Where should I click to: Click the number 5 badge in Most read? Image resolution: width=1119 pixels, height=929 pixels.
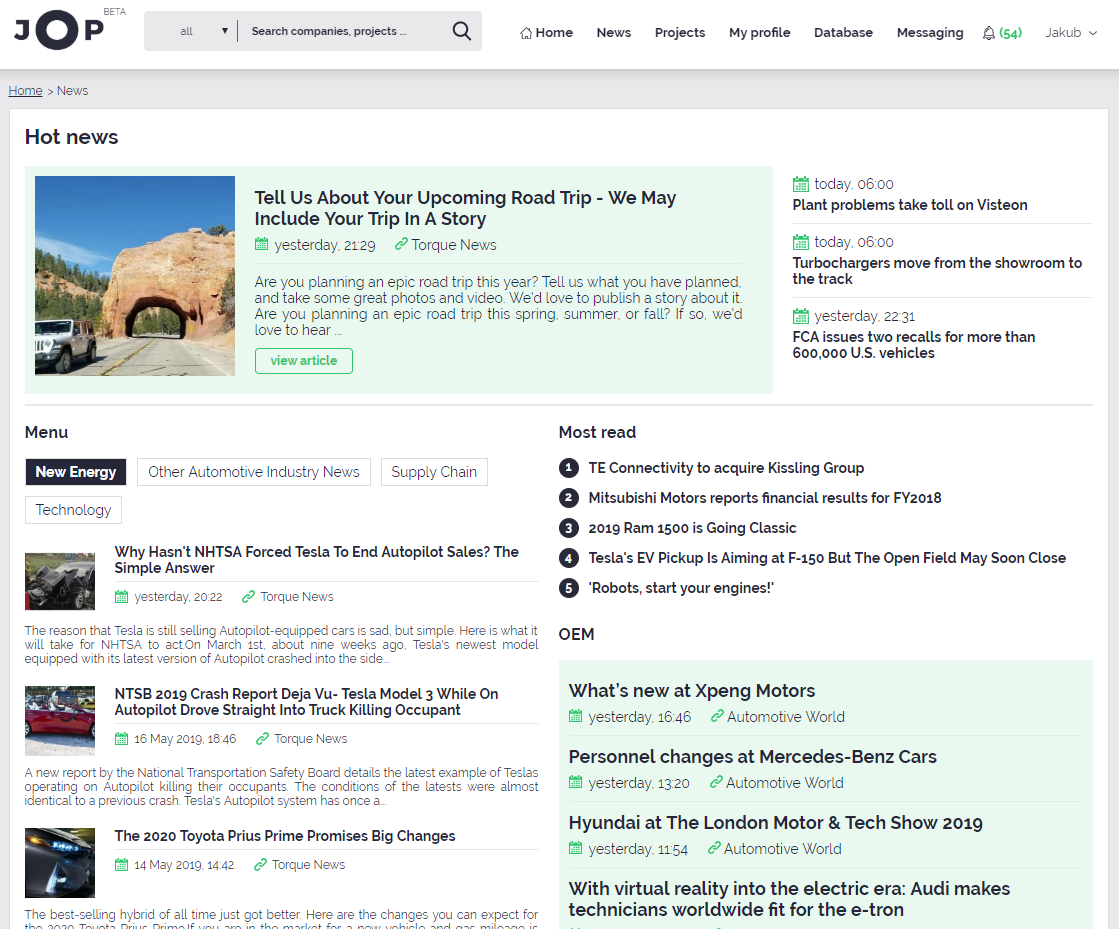[568, 588]
